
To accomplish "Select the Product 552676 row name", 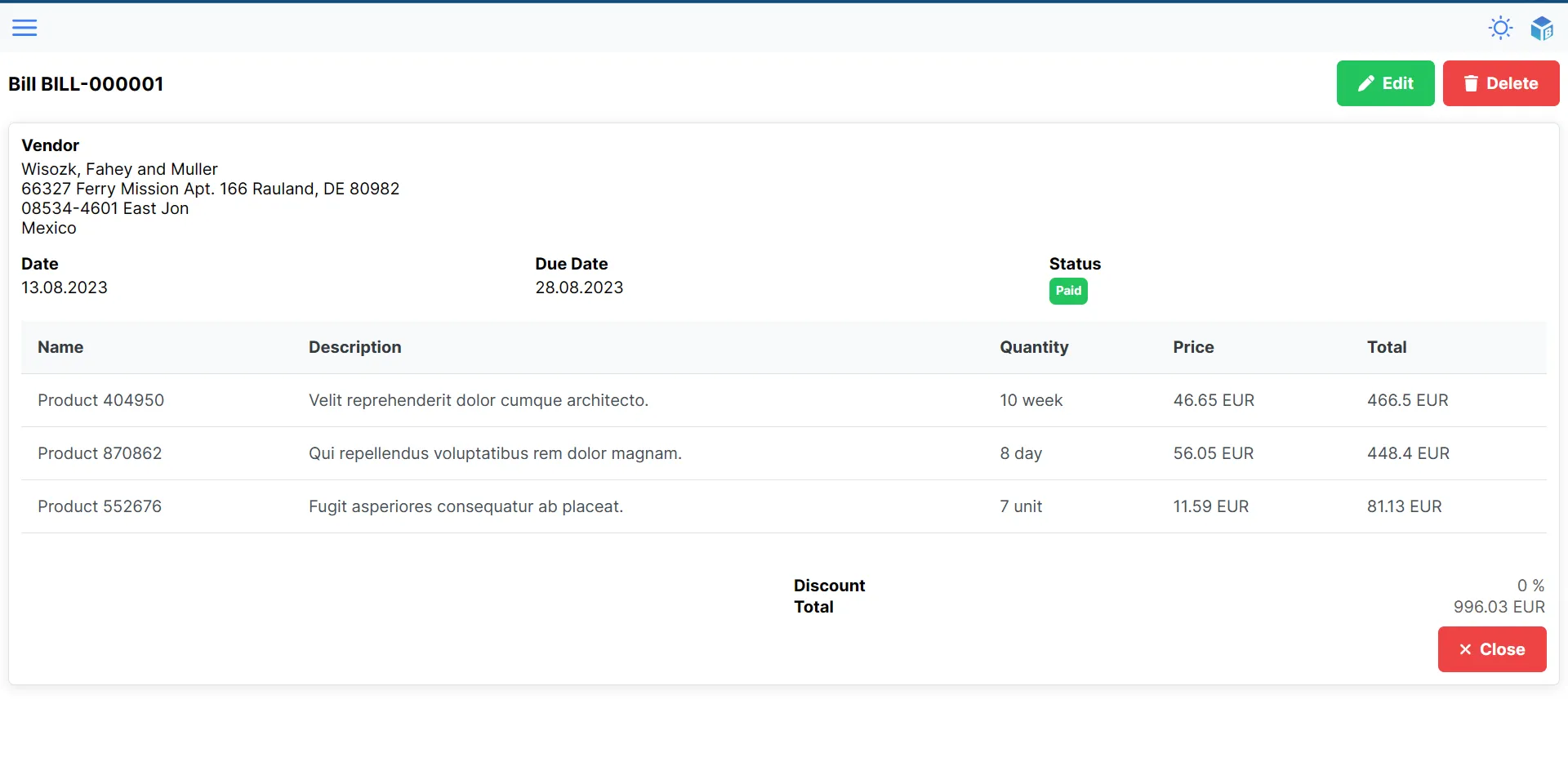I will point(100,506).
